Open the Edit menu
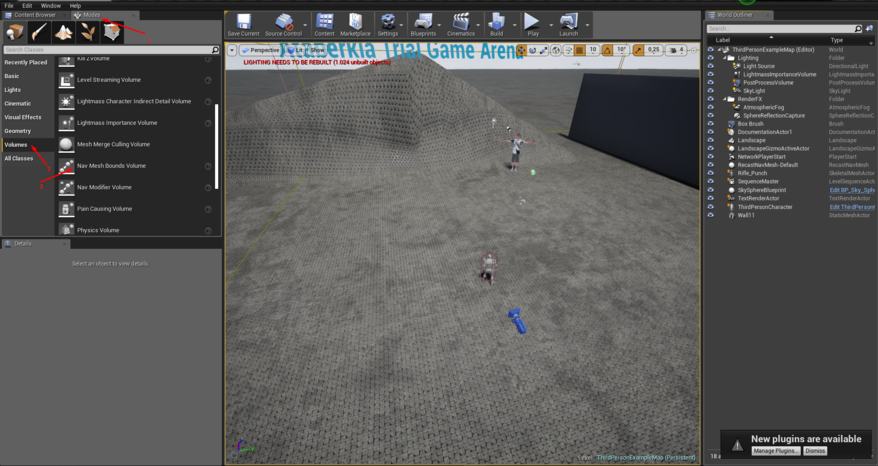This screenshot has width=878, height=466. click(27, 6)
